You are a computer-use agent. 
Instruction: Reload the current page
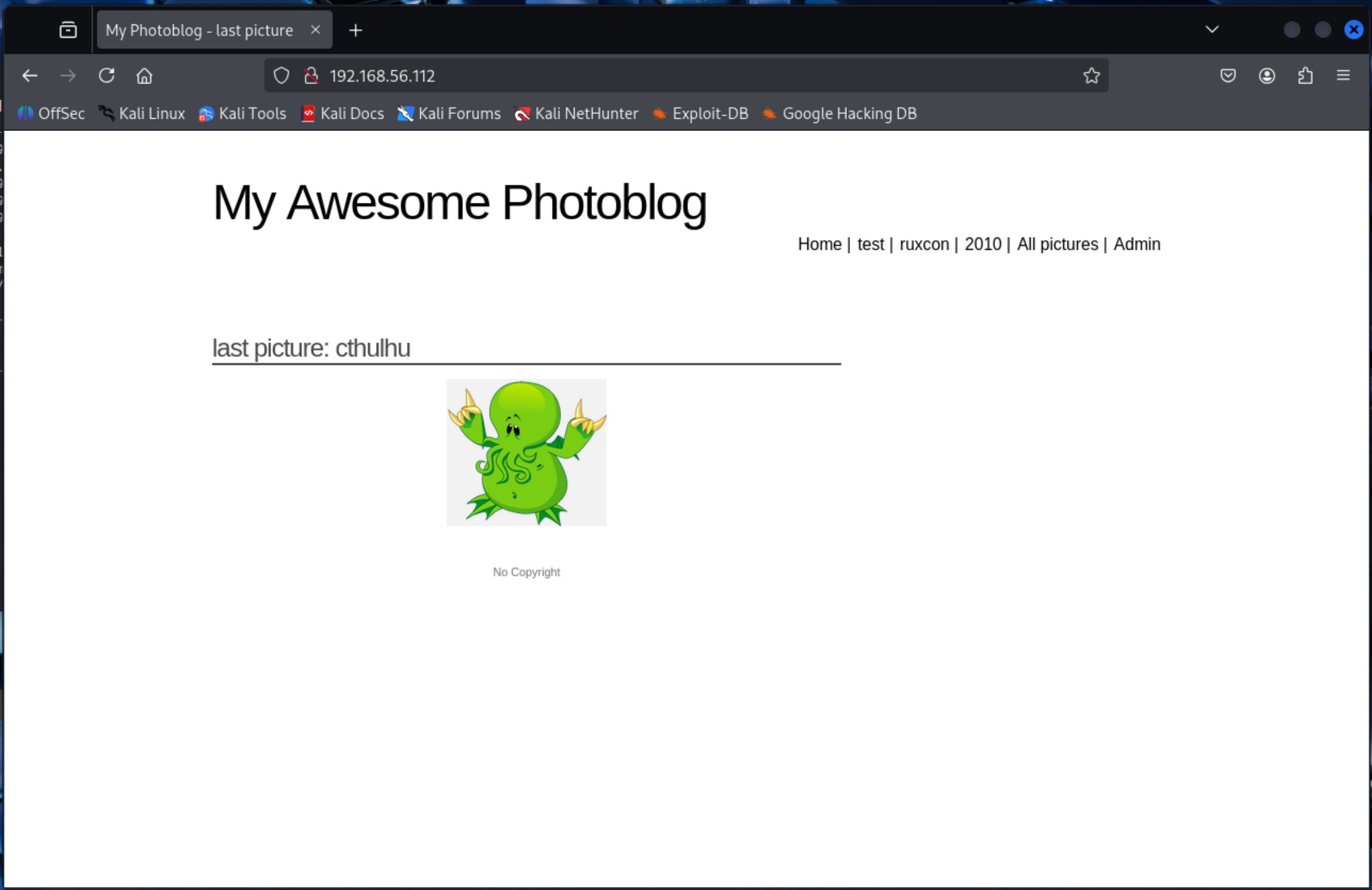[x=107, y=76]
